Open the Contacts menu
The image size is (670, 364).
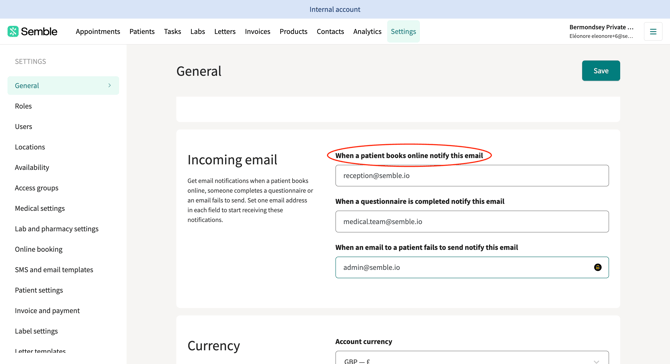click(330, 32)
